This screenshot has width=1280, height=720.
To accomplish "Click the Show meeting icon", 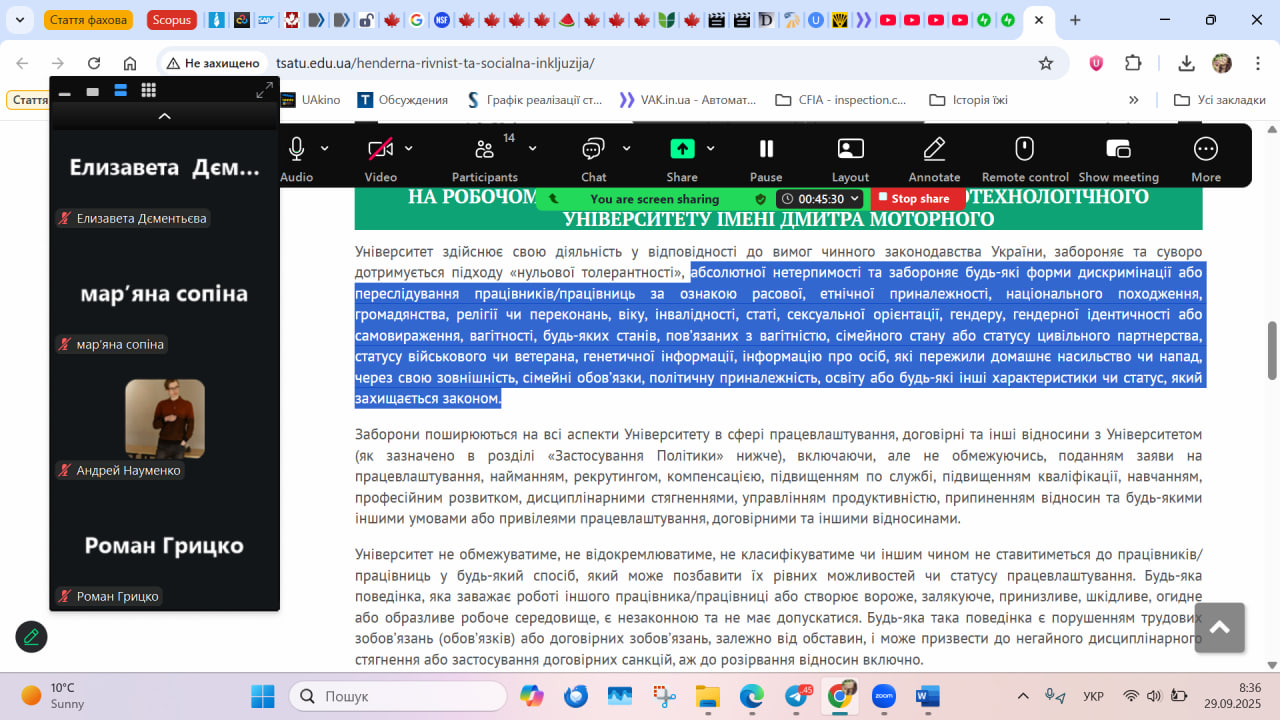I will point(1118,150).
